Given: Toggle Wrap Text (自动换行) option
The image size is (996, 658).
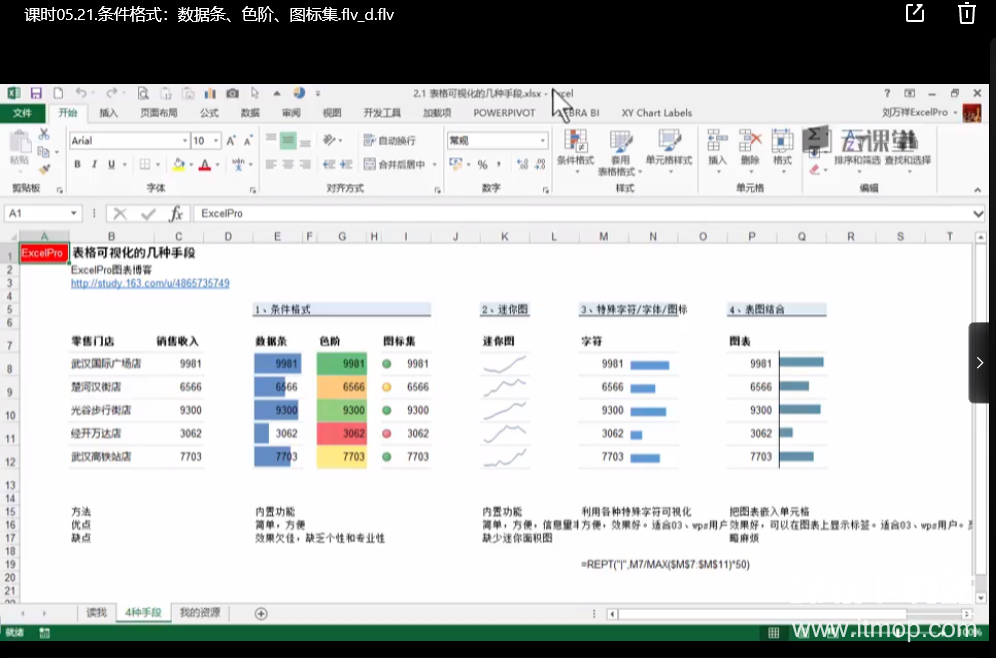Looking at the screenshot, I should pos(390,141).
